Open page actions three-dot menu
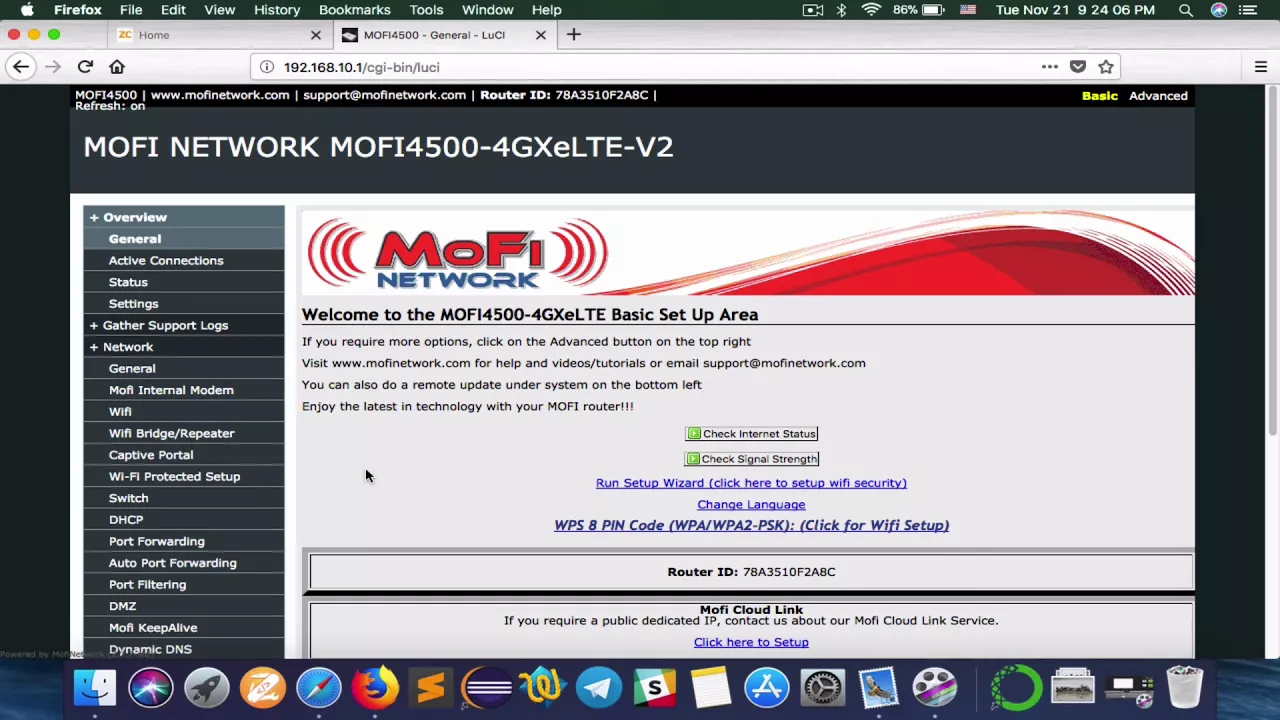The height and width of the screenshot is (720, 1280). click(x=1049, y=67)
